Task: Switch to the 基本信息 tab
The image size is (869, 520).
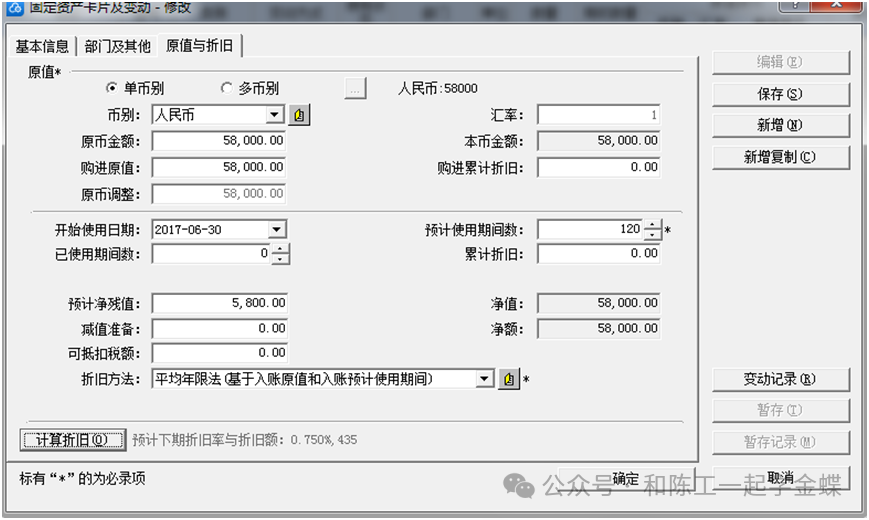Action: pos(42,46)
